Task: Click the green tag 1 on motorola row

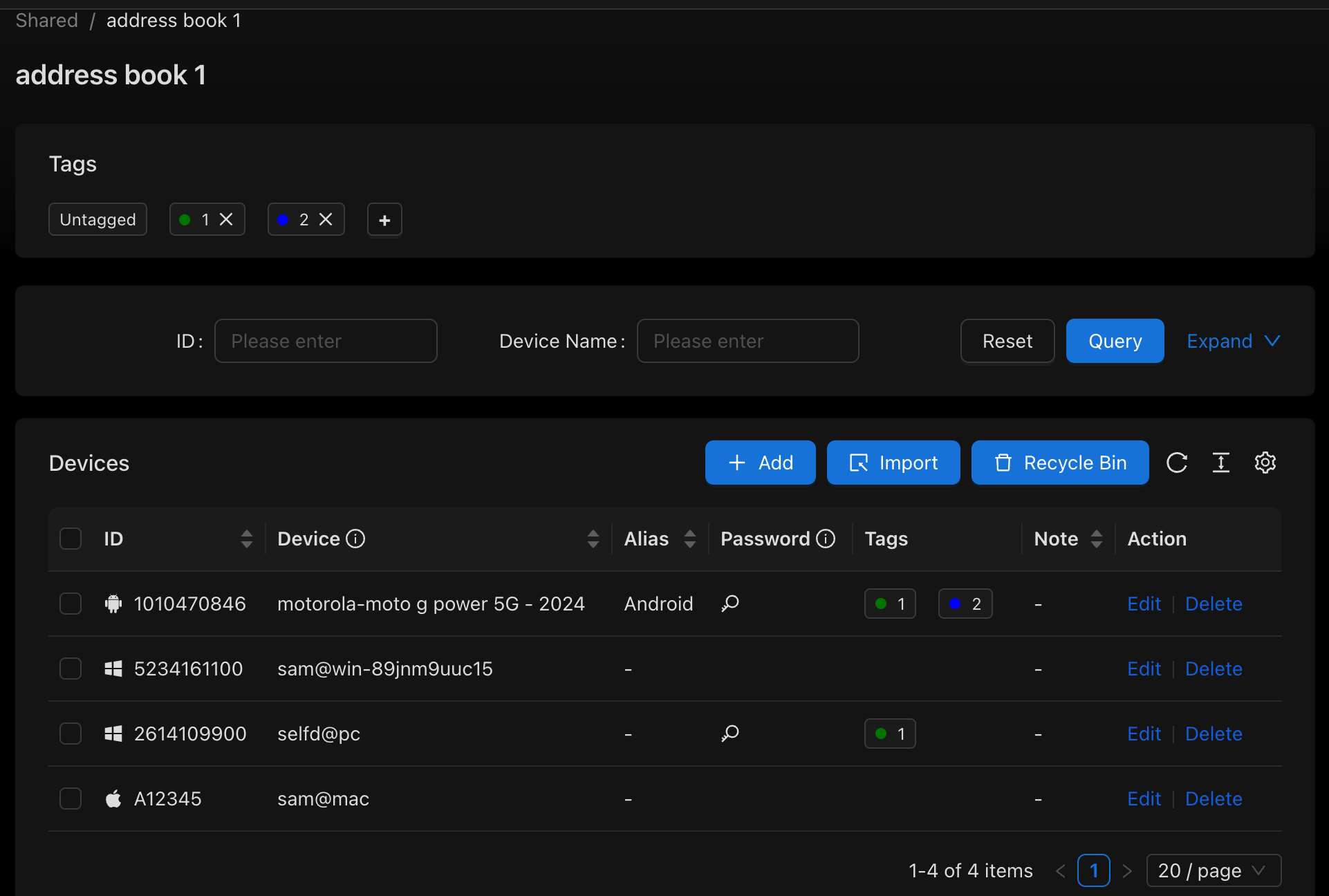Action: point(890,604)
